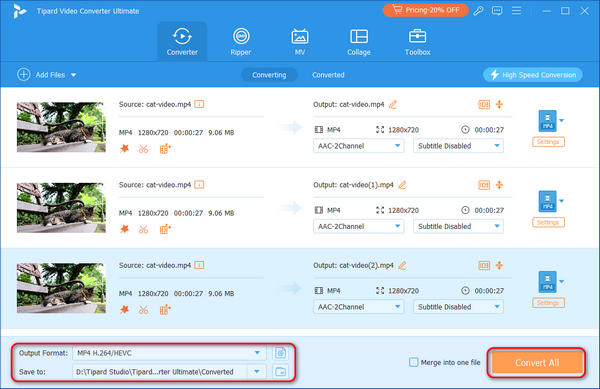Open effects editor star for cat-video(2).mp4 row

click(x=124, y=309)
